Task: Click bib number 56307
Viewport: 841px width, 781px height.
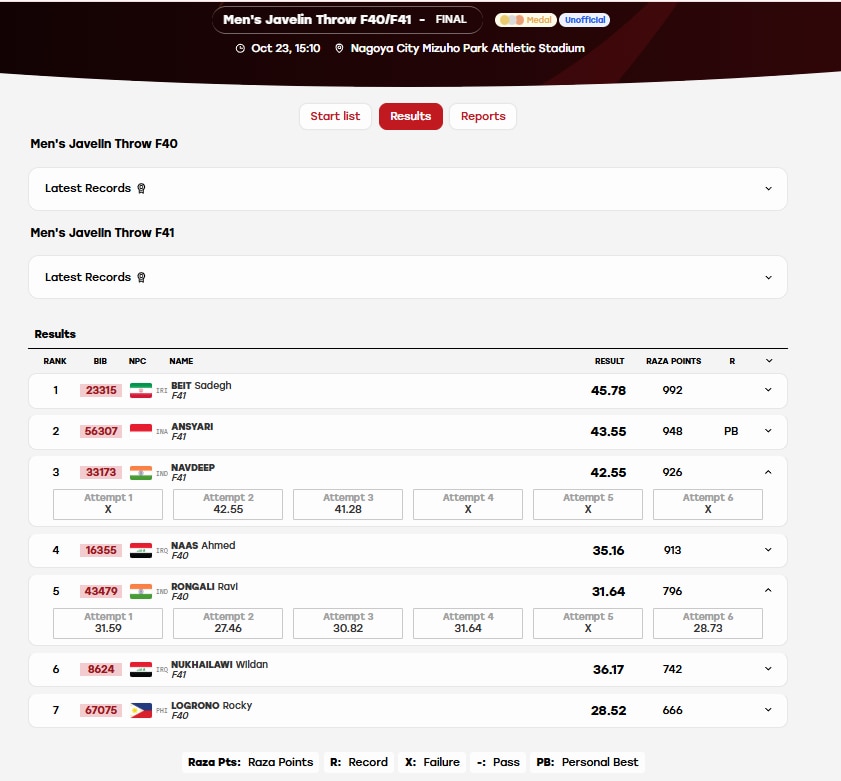Action: pyautogui.click(x=101, y=431)
